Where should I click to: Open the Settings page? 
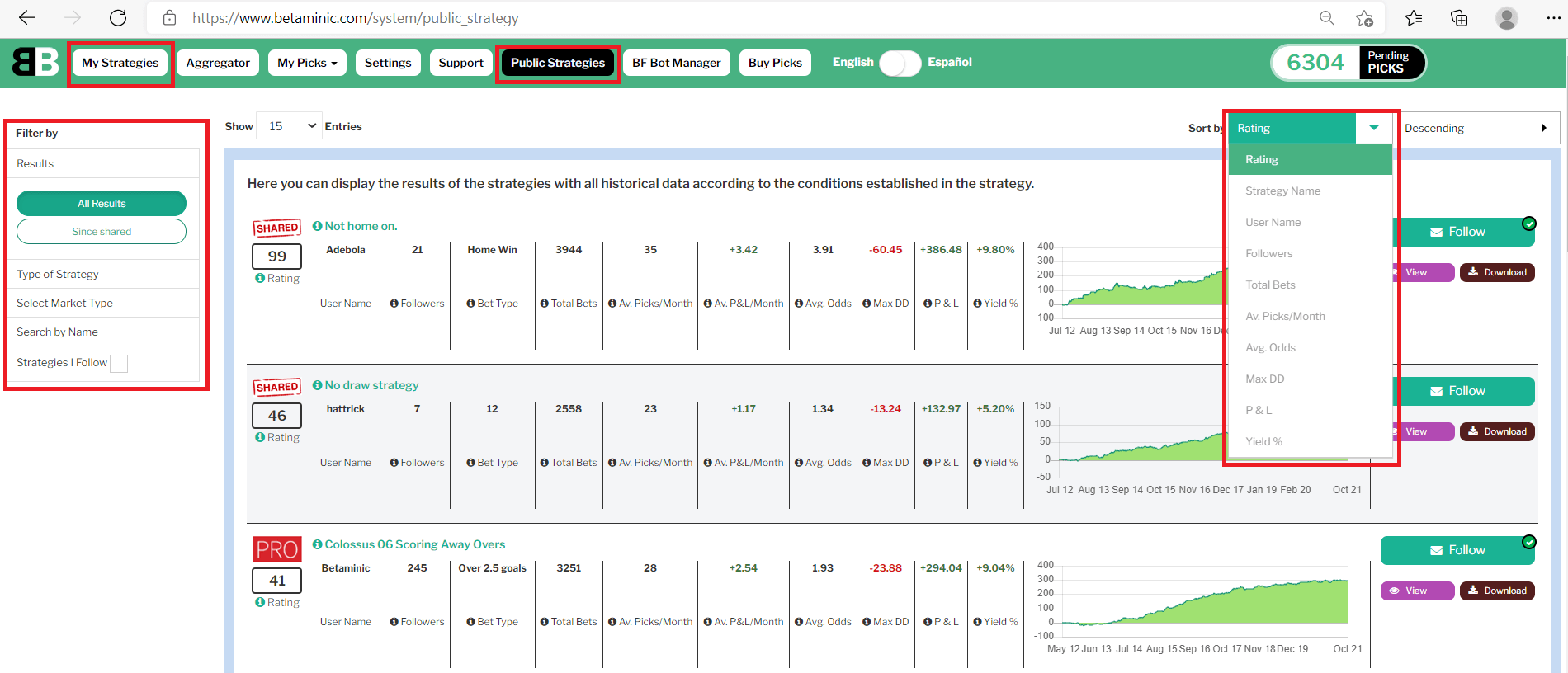[388, 63]
